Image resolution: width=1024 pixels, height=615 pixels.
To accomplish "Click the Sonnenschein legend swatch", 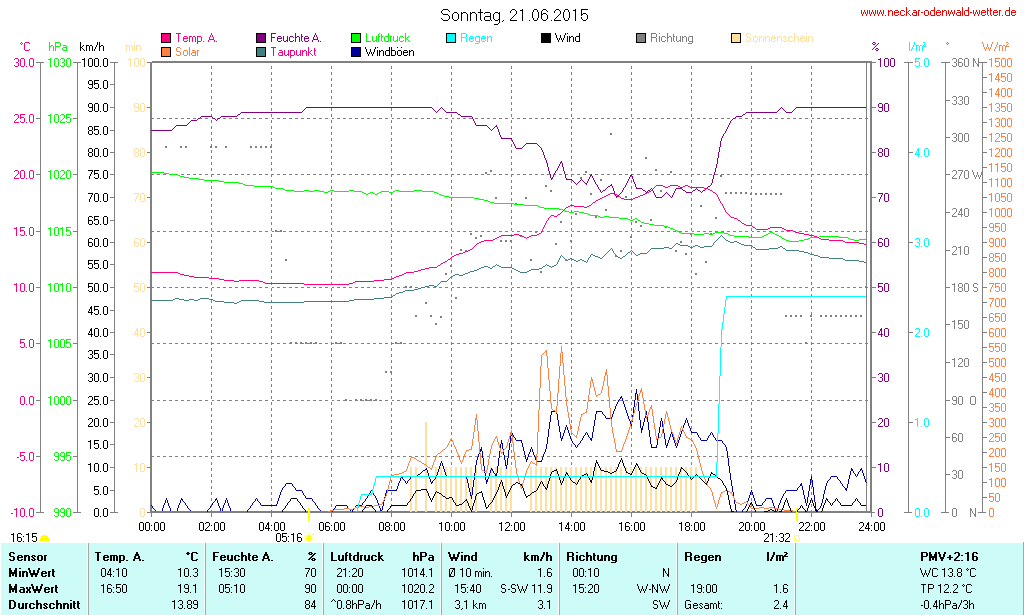I will pos(736,38).
